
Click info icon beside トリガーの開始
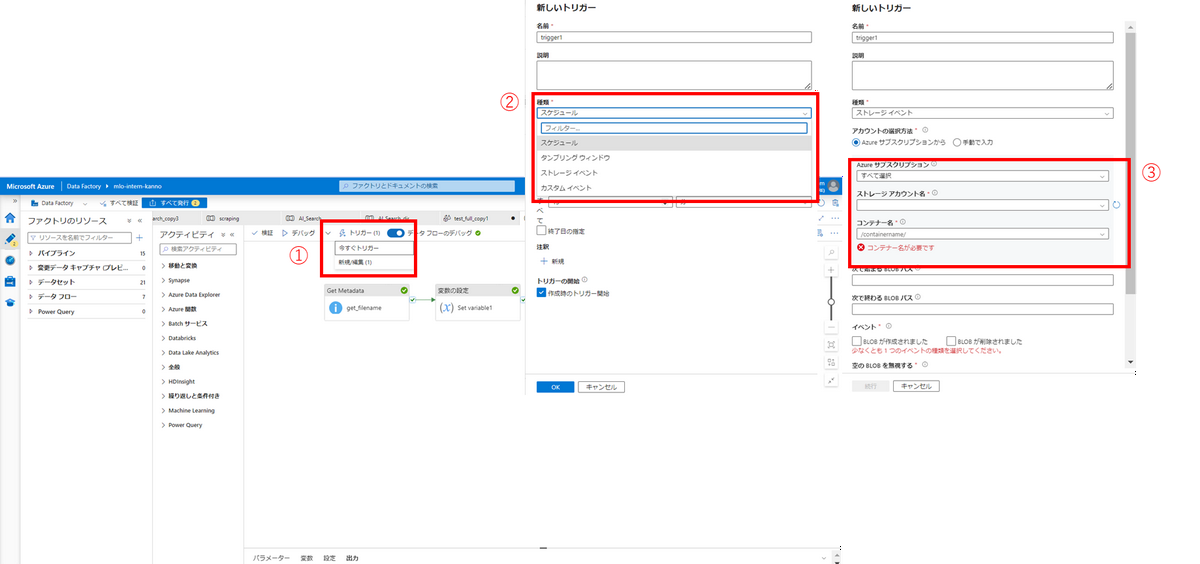(585, 280)
